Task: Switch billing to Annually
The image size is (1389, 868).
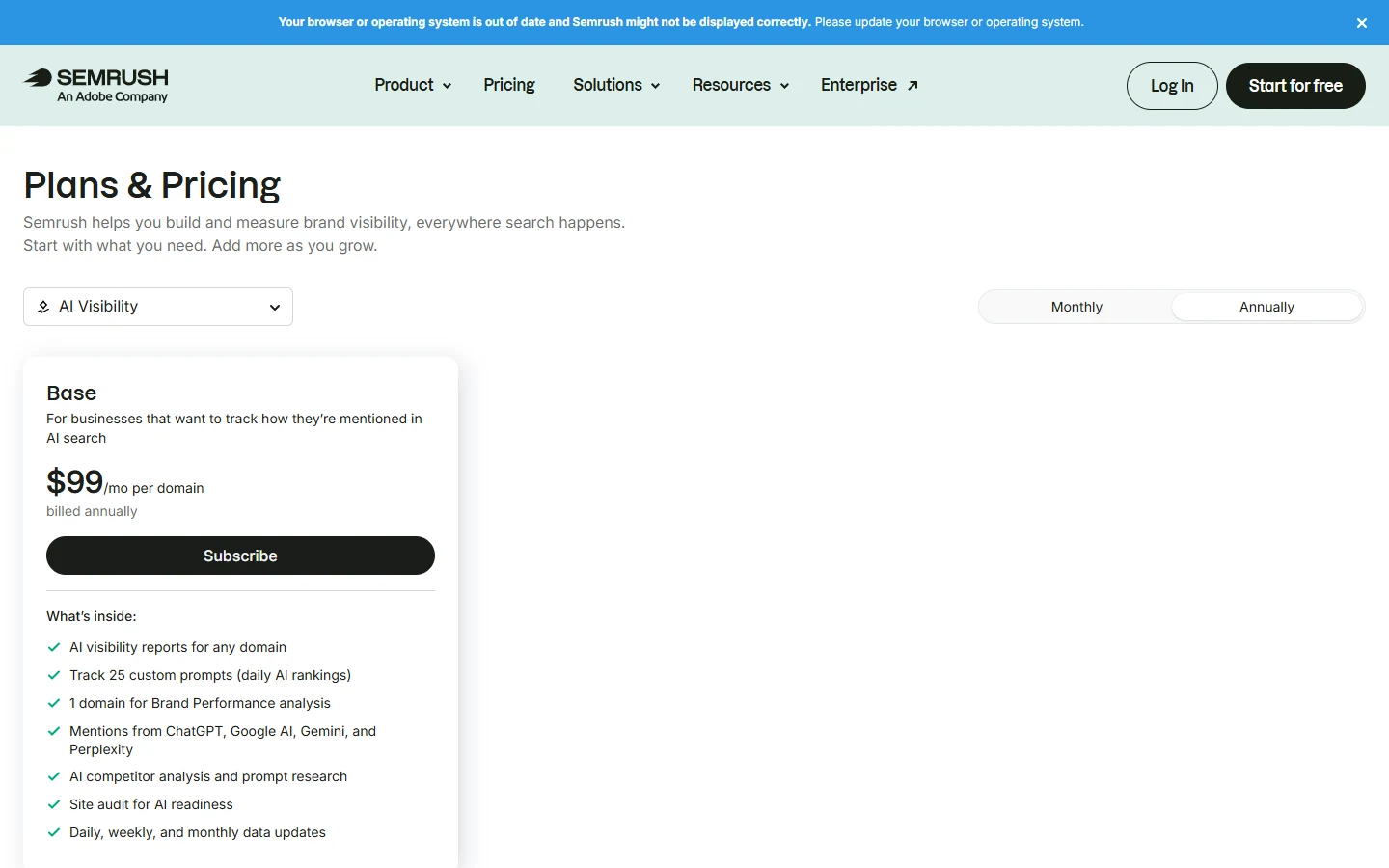Action: (x=1266, y=307)
